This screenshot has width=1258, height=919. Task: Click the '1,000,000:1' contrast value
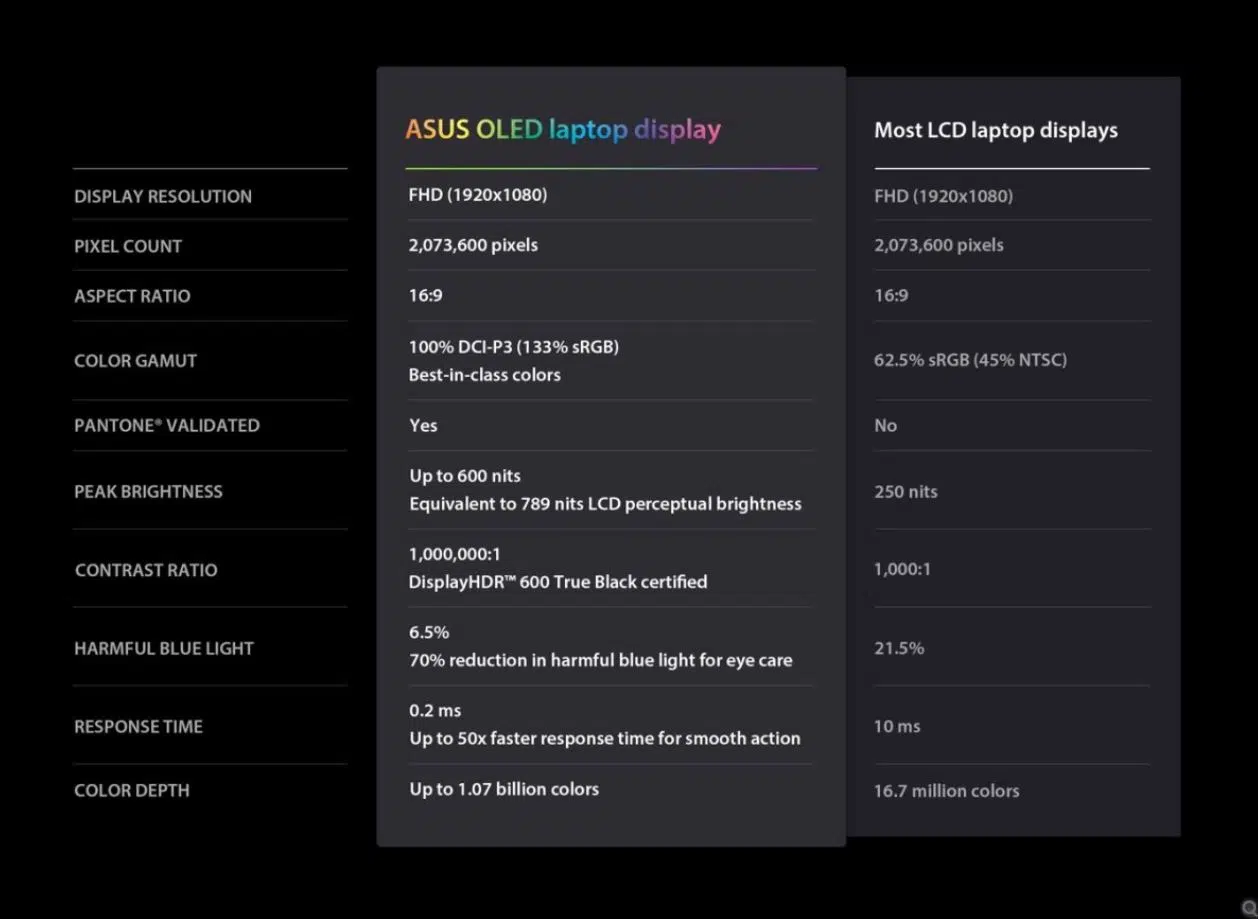tap(454, 554)
